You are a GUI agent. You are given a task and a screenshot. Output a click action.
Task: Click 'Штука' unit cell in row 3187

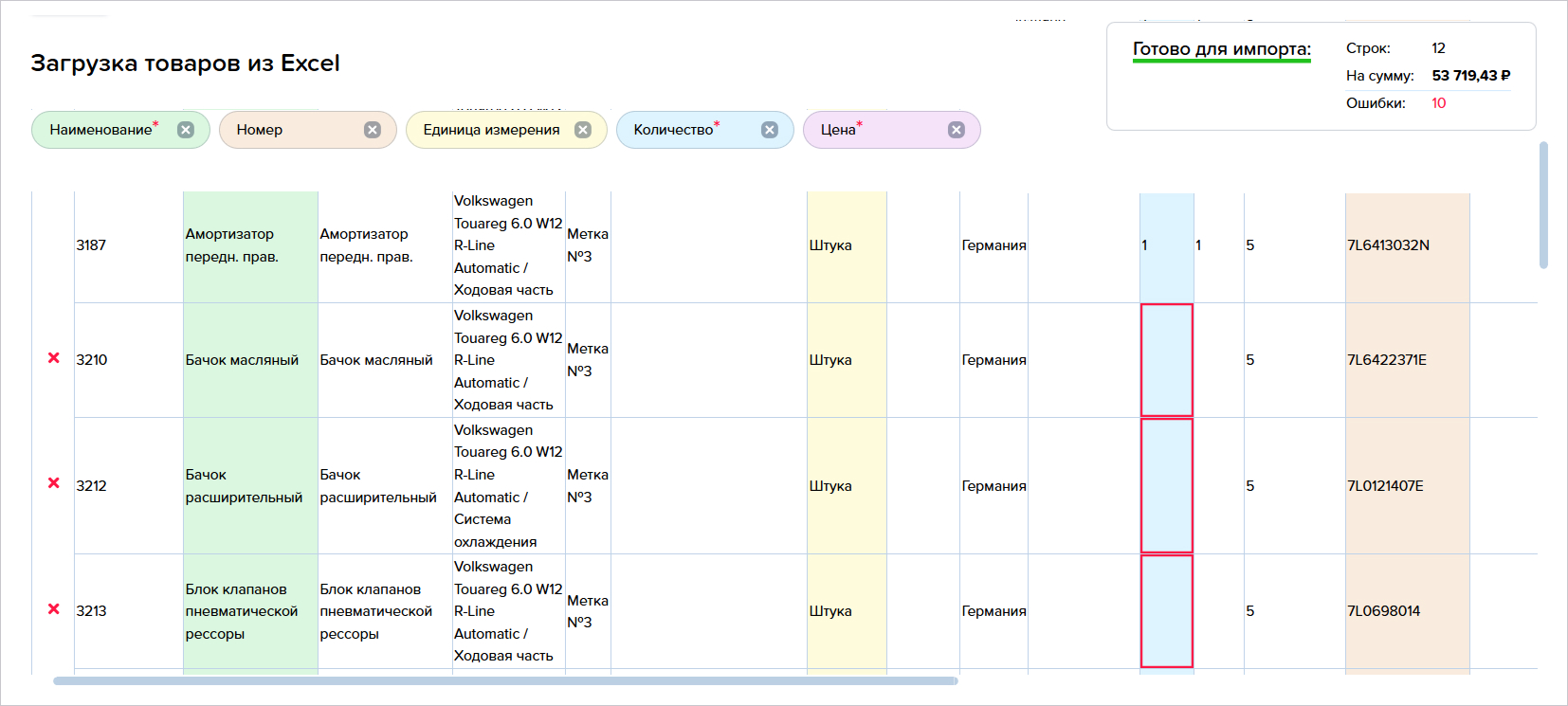[847, 245]
